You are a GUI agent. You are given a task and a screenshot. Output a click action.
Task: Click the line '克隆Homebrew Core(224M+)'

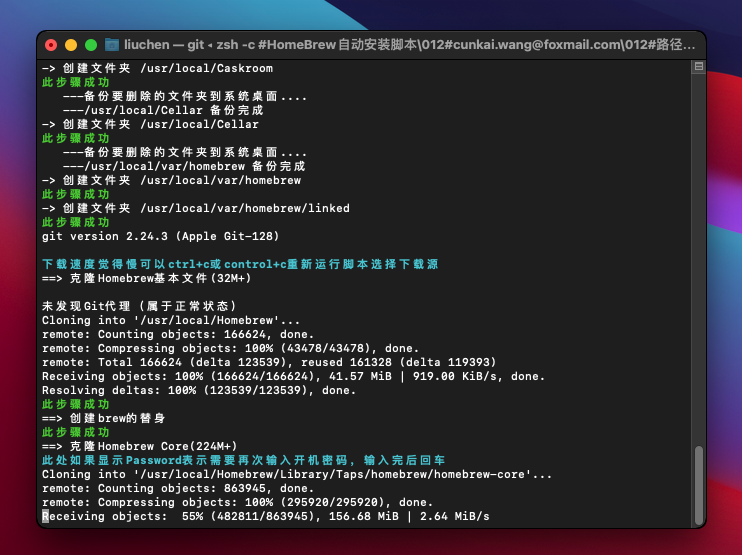140,446
